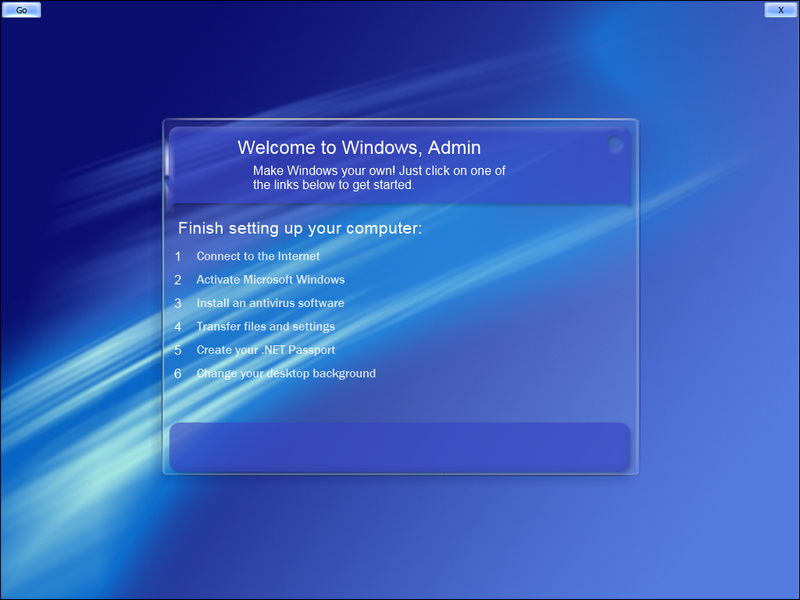The height and width of the screenshot is (600, 800).
Task: Click step number 5 in the list
Action: point(178,351)
